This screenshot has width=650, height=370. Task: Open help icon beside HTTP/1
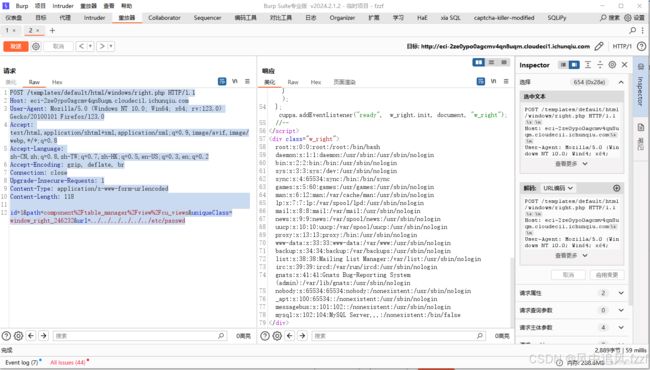pos(641,46)
